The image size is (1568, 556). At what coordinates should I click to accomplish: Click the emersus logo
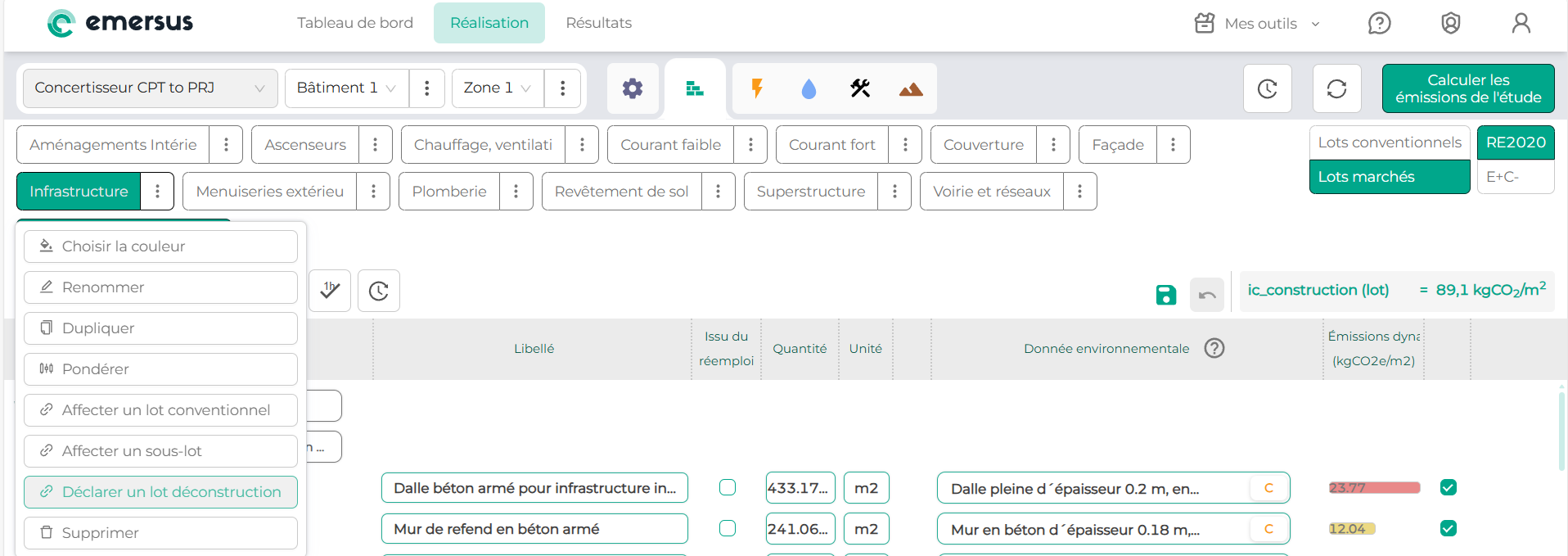(120, 23)
